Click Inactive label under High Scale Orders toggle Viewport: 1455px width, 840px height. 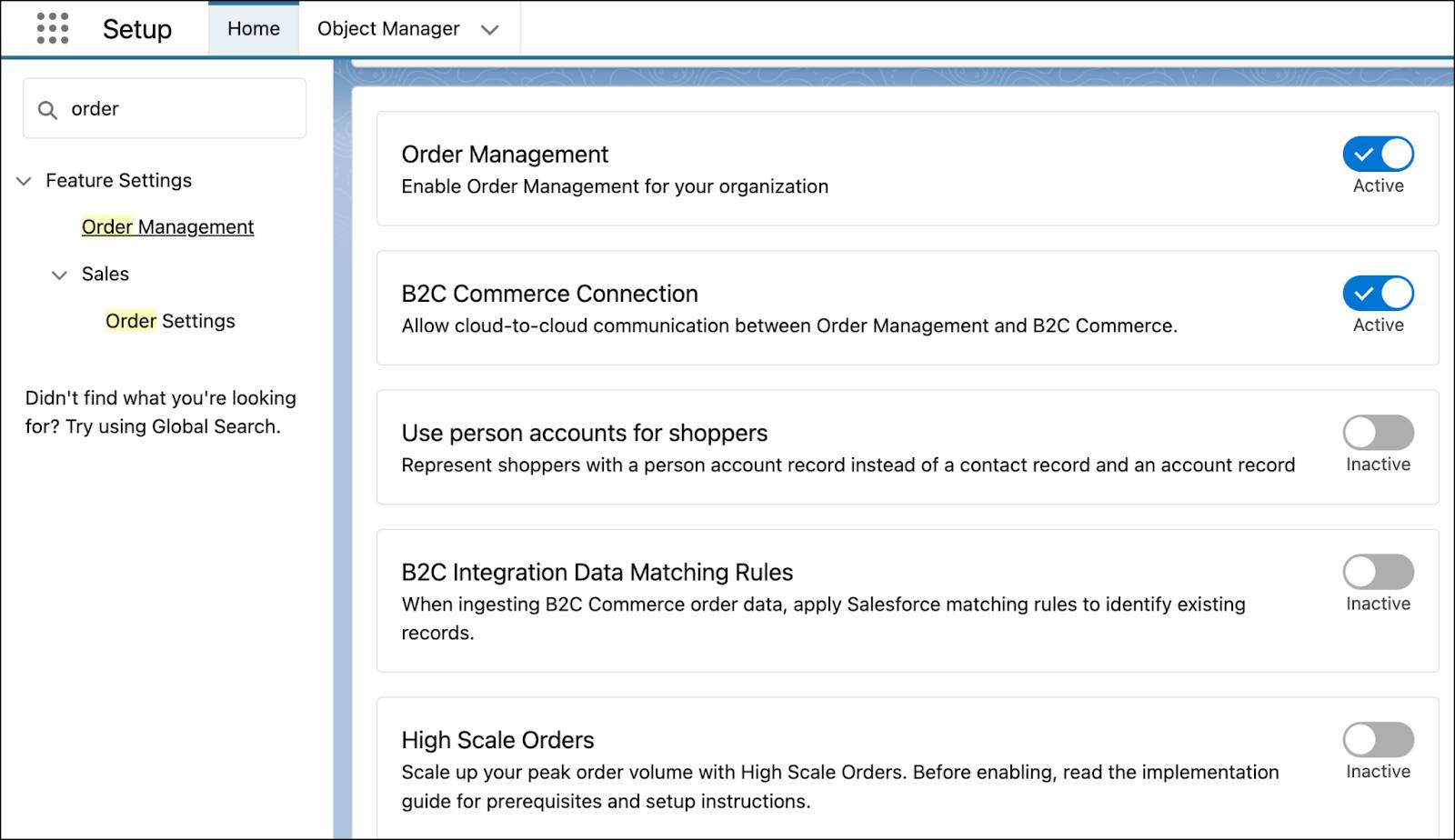point(1378,771)
